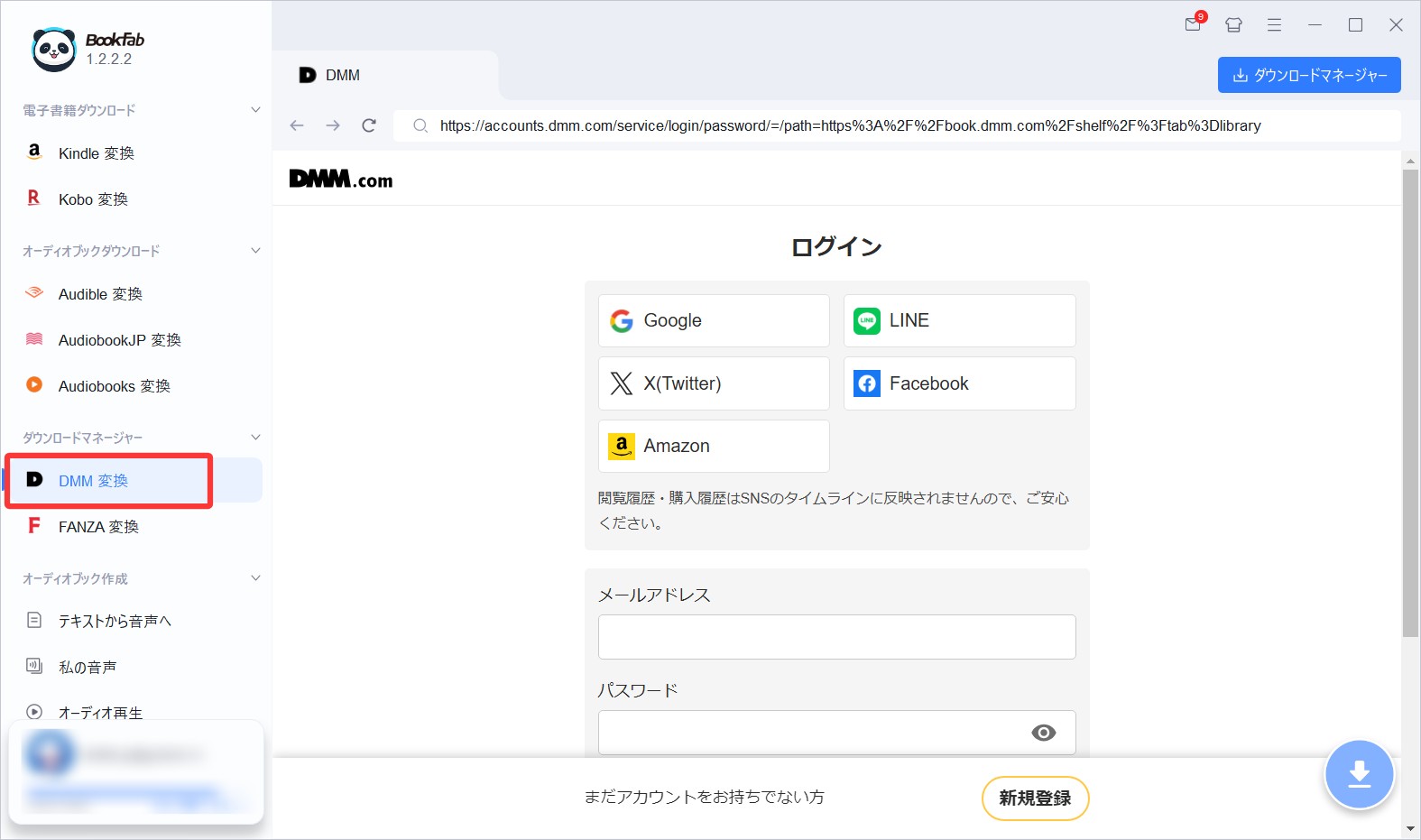Click the notification mailbox icon with badge
The image size is (1421, 840).
click(x=1193, y=24)
